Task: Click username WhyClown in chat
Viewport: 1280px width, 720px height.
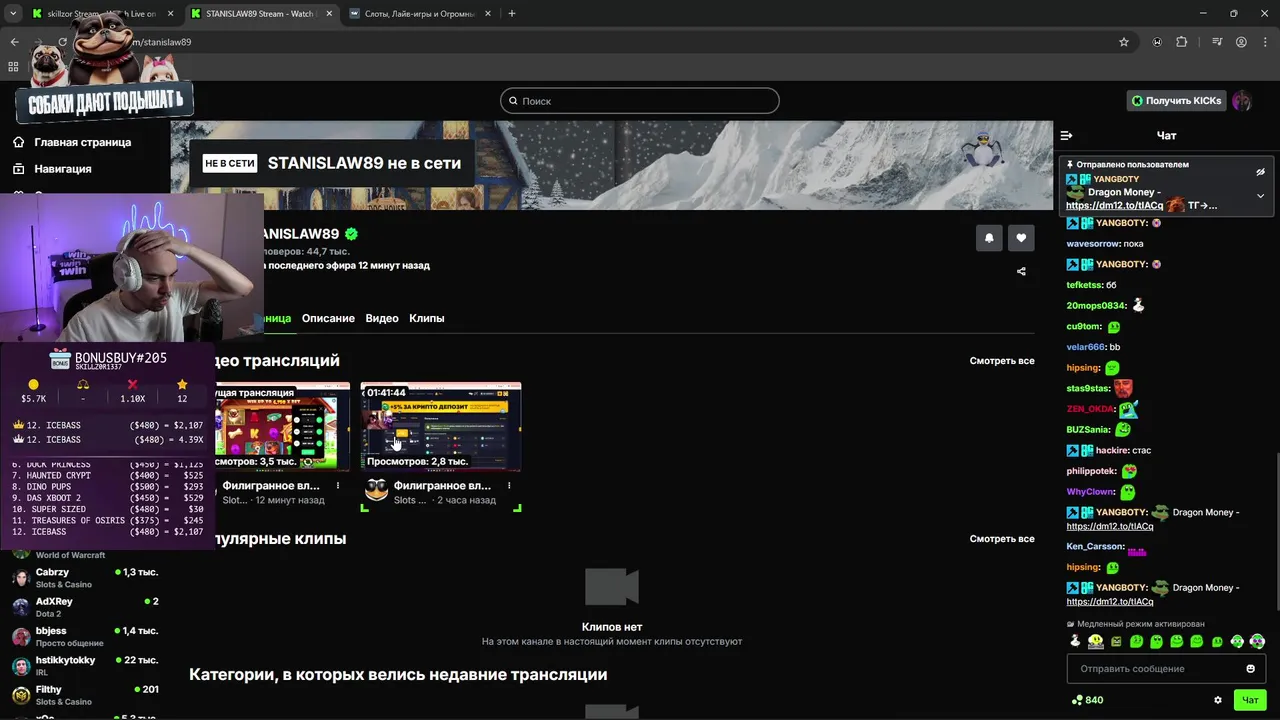Action: tap(1090, 492)
